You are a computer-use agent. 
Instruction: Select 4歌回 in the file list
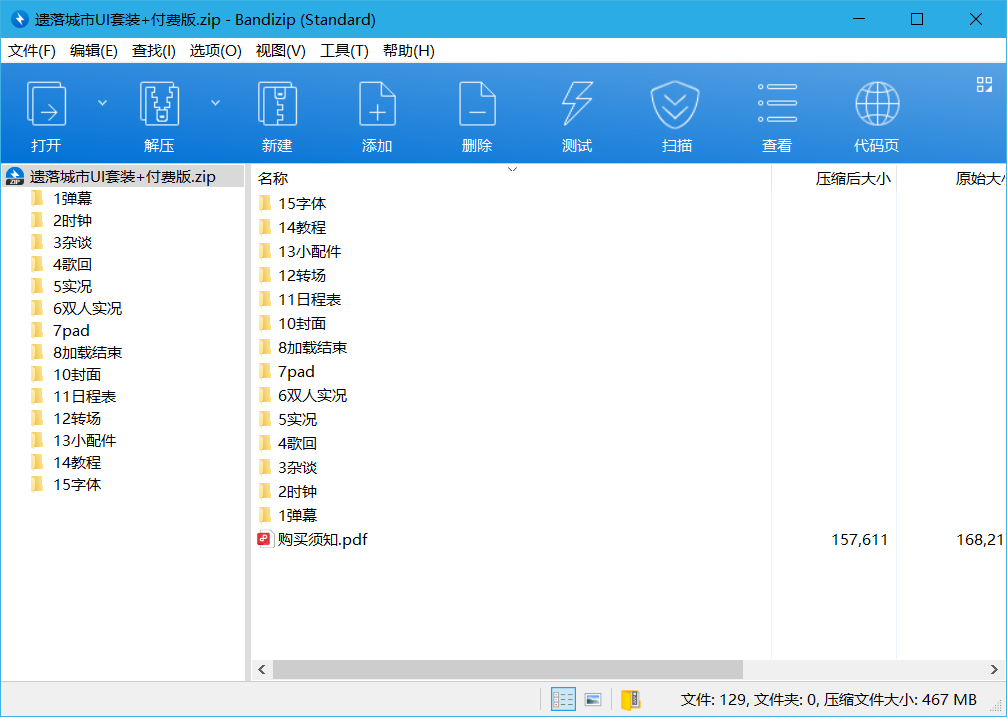click(x=297, y=443)
